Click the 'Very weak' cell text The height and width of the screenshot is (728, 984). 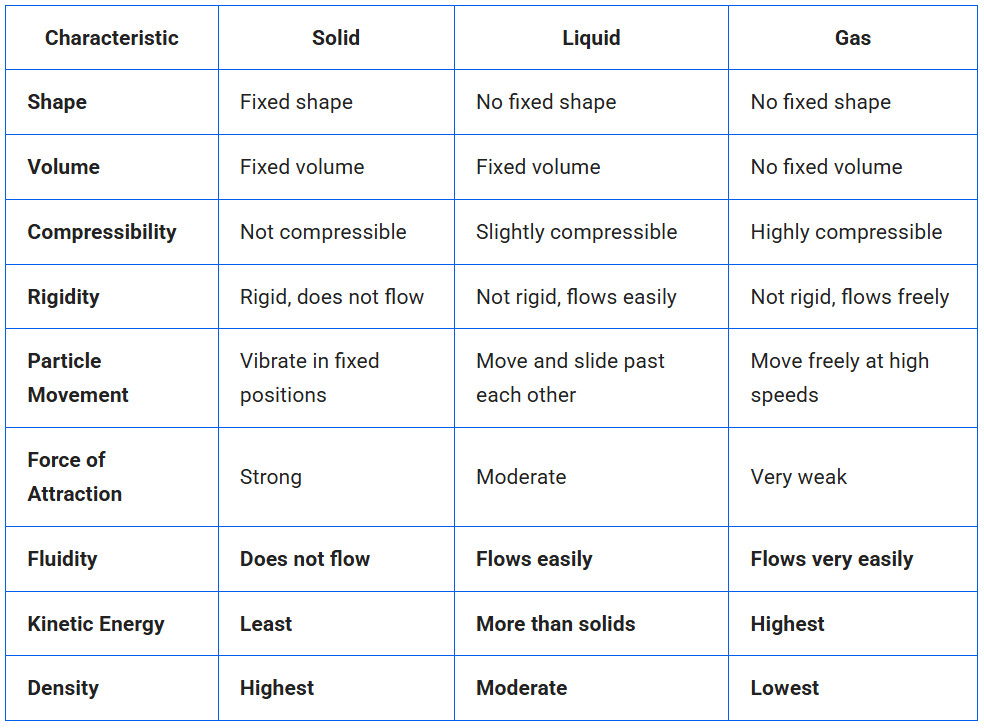(799, 477)
